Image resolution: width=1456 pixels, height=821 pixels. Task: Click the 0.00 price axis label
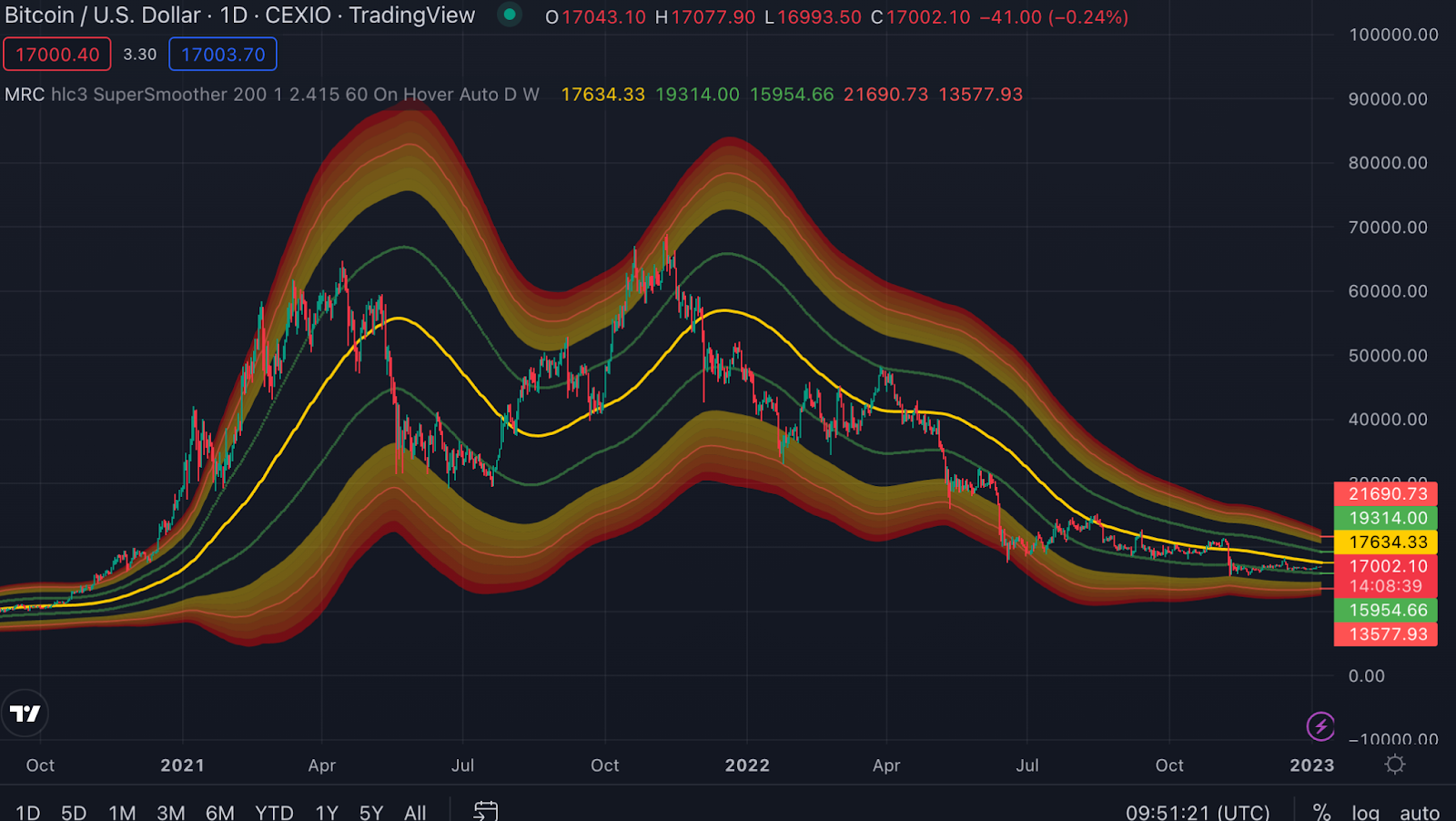tap(1367, 676)
